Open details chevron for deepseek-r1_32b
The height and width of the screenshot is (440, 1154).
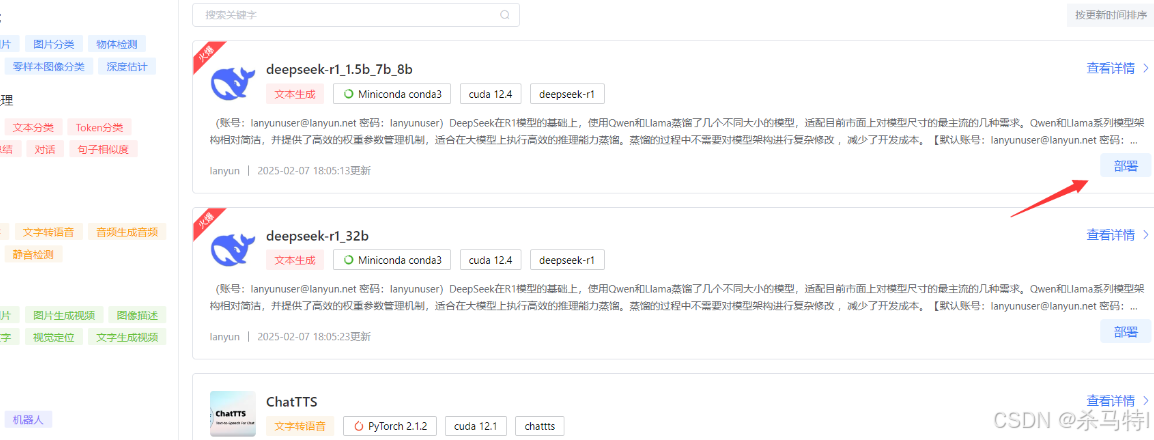coord(1146,235)
